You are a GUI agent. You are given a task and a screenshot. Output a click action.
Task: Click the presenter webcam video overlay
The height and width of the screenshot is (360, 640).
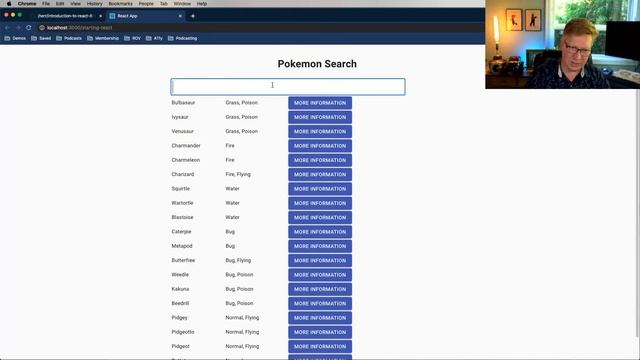pos(562,44)
